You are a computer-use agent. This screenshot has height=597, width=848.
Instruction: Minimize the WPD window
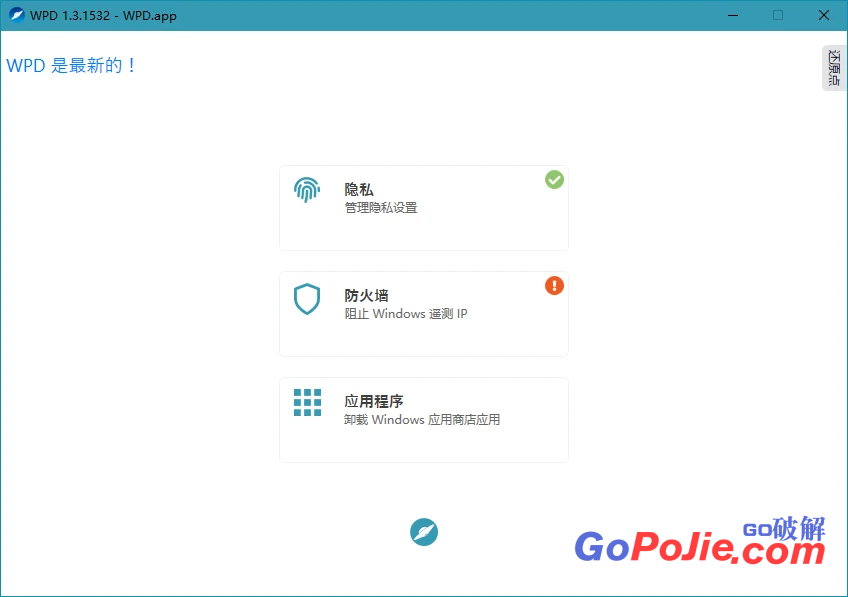click(x=733, y=15)
